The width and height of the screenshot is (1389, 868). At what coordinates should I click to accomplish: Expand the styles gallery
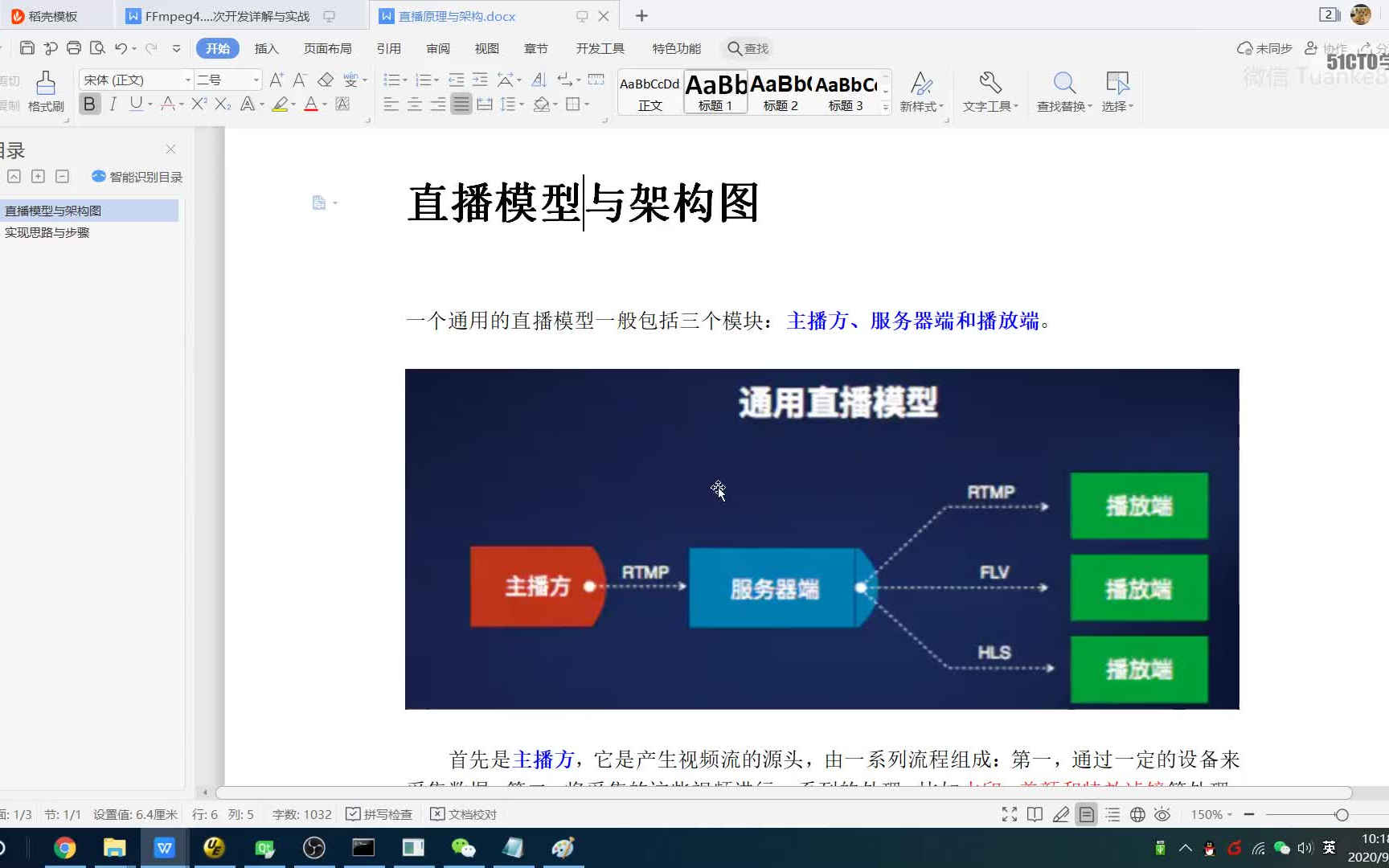pyautogui.click(x=886, y=107)
